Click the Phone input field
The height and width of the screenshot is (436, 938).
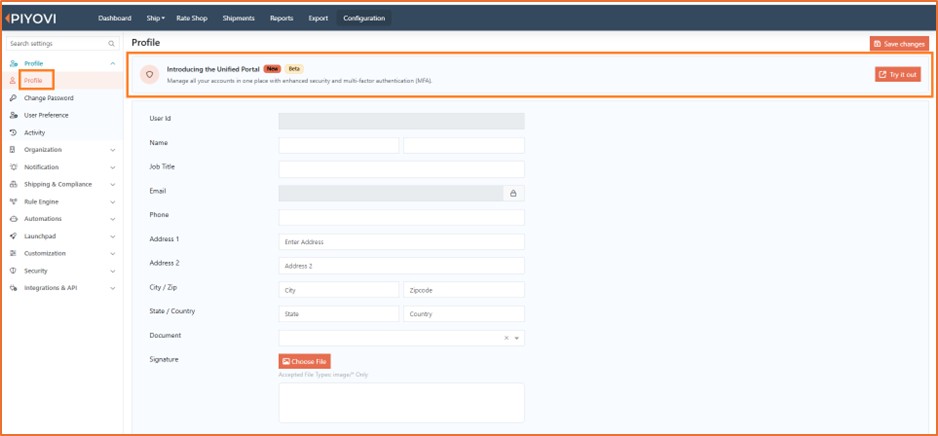pyautogui.click(x=401, y=217)
